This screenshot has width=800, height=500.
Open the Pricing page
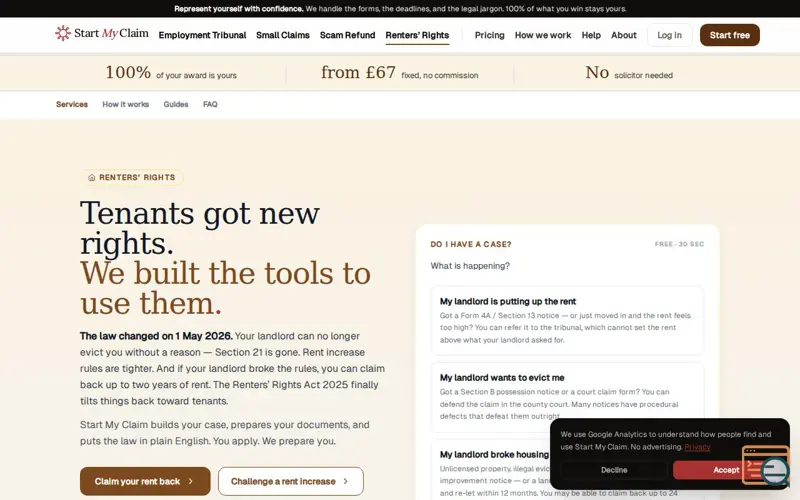click(489, 35)
